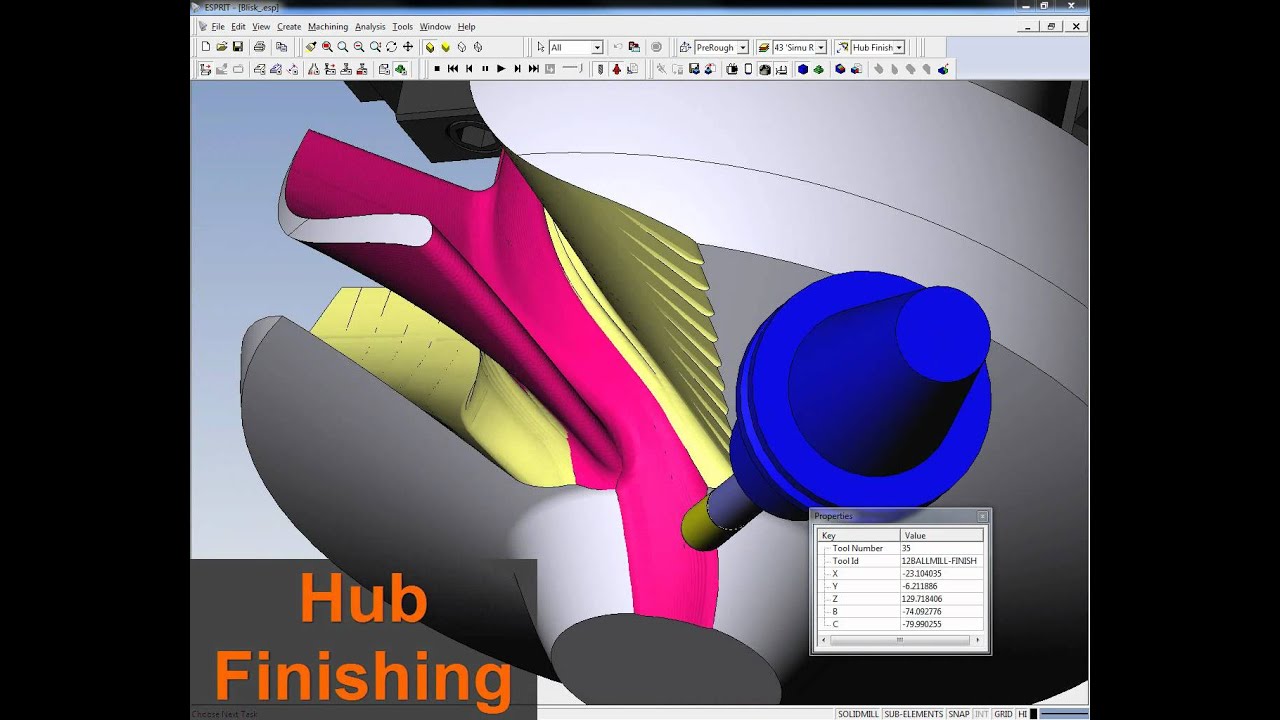
Task: Select the plain Zoom magnifier tool
Action: [x=343, y=47]
